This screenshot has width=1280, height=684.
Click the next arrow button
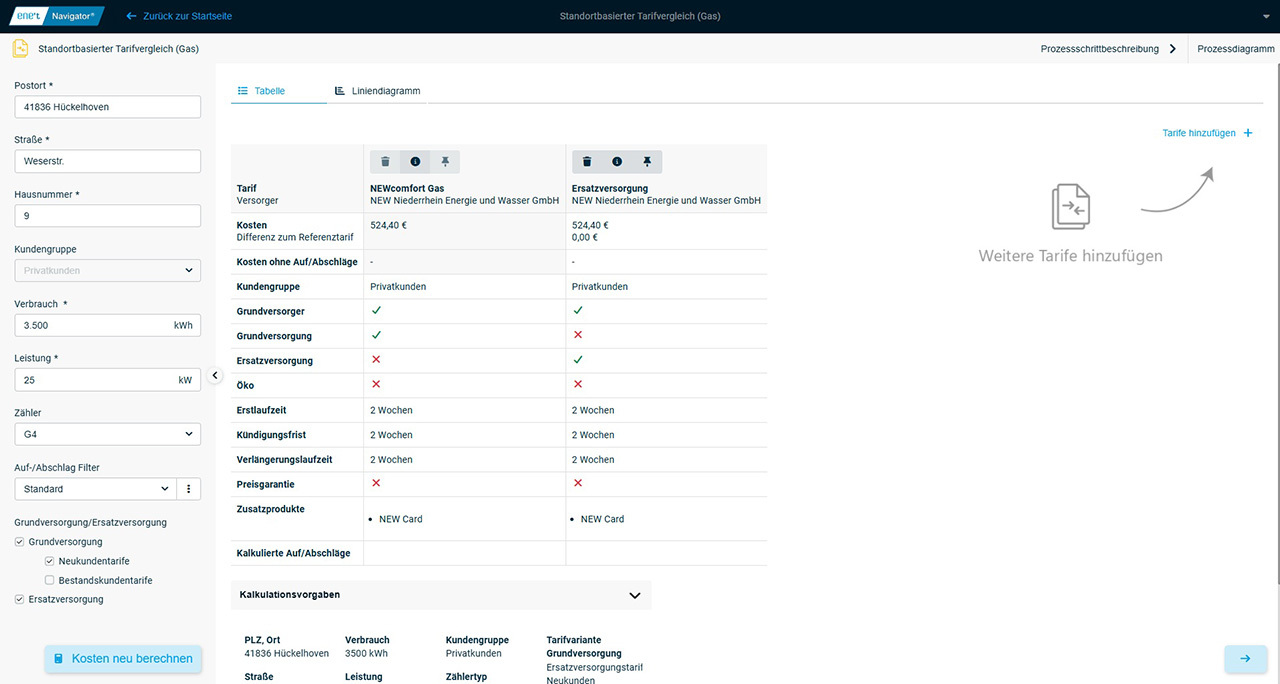[1245, 659]
